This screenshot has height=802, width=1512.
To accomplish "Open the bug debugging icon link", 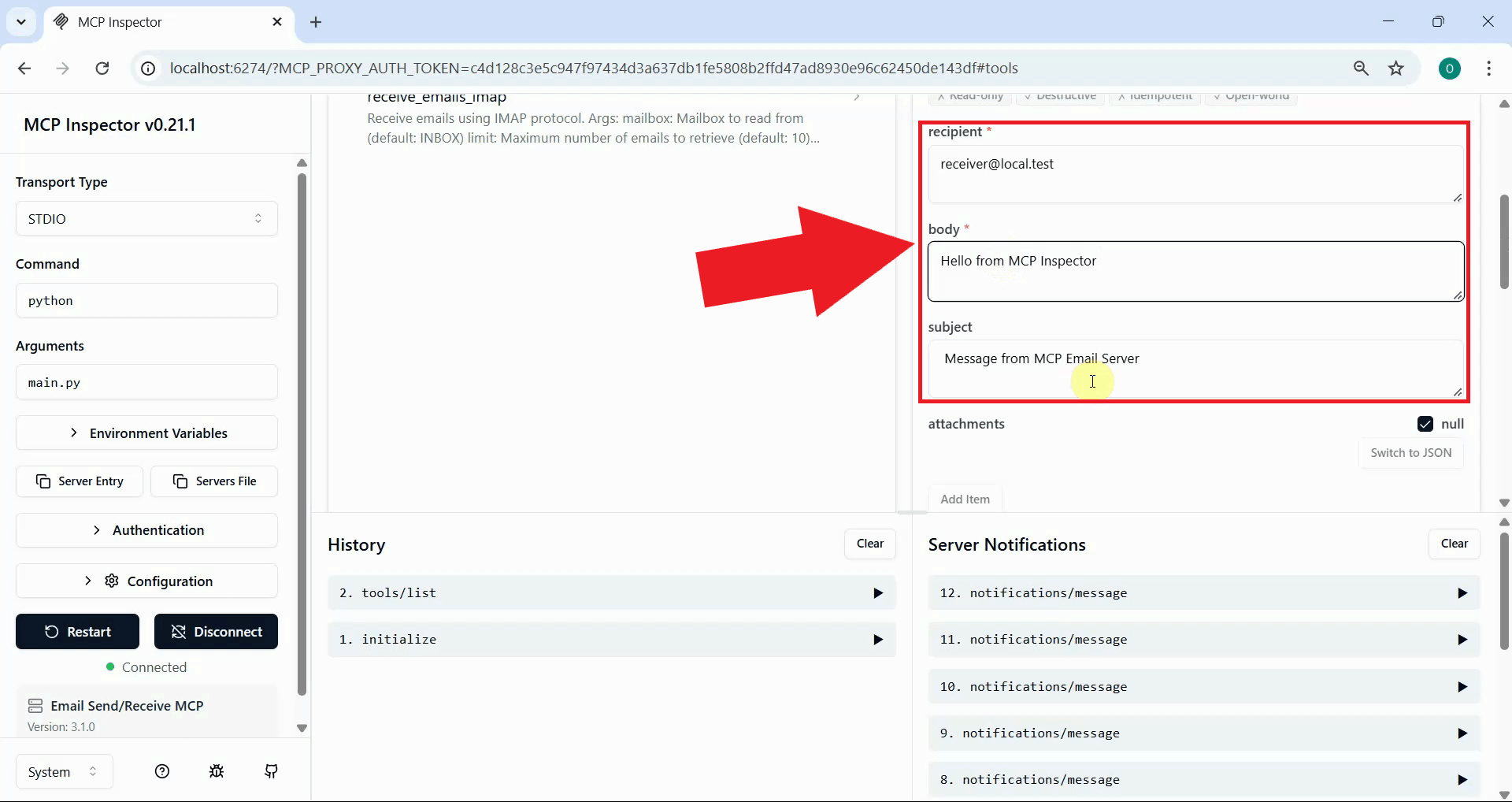I will click(217, 771).
